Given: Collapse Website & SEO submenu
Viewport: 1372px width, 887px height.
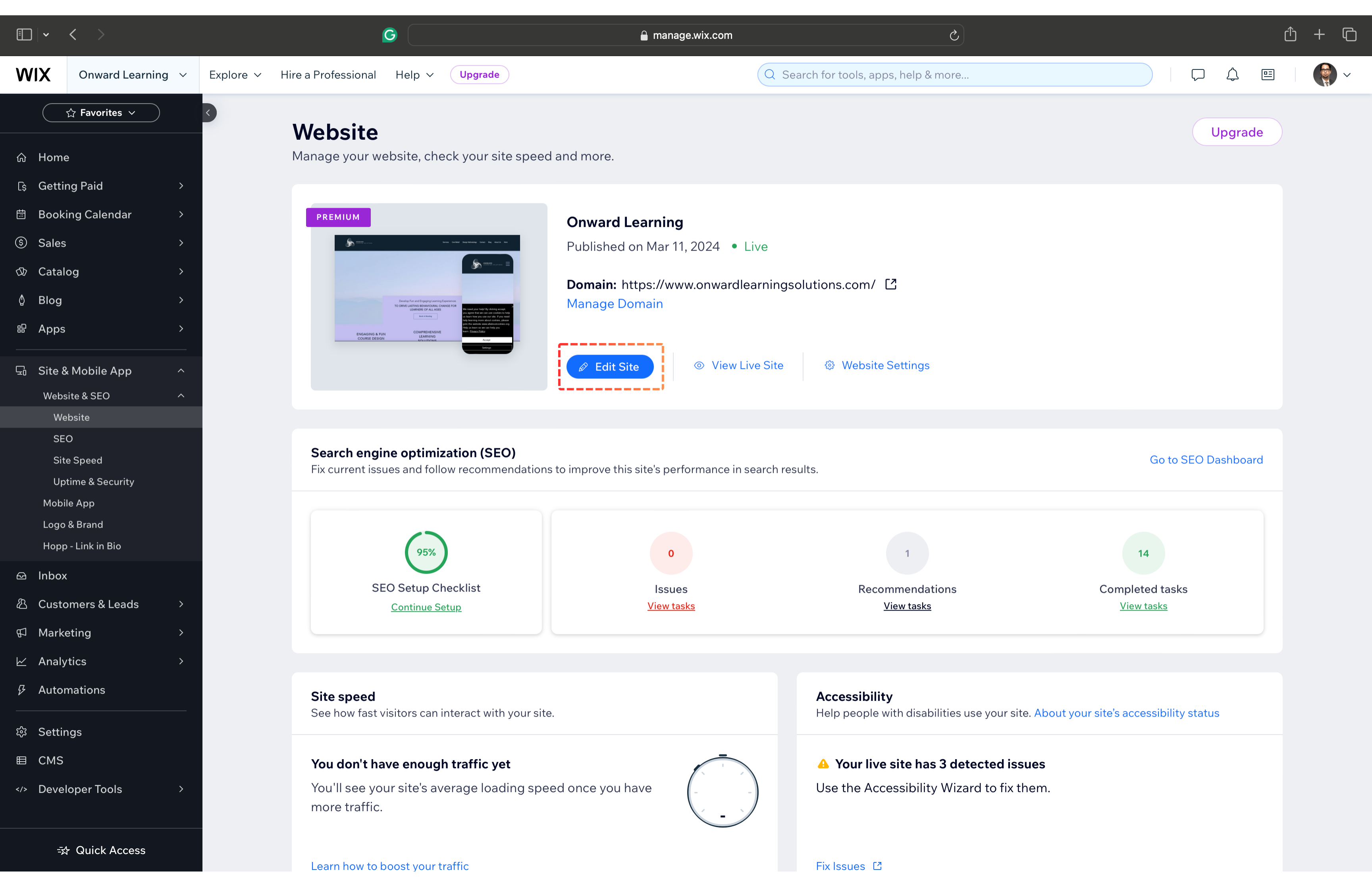Looking at the screenshot, I should (181, 396).
